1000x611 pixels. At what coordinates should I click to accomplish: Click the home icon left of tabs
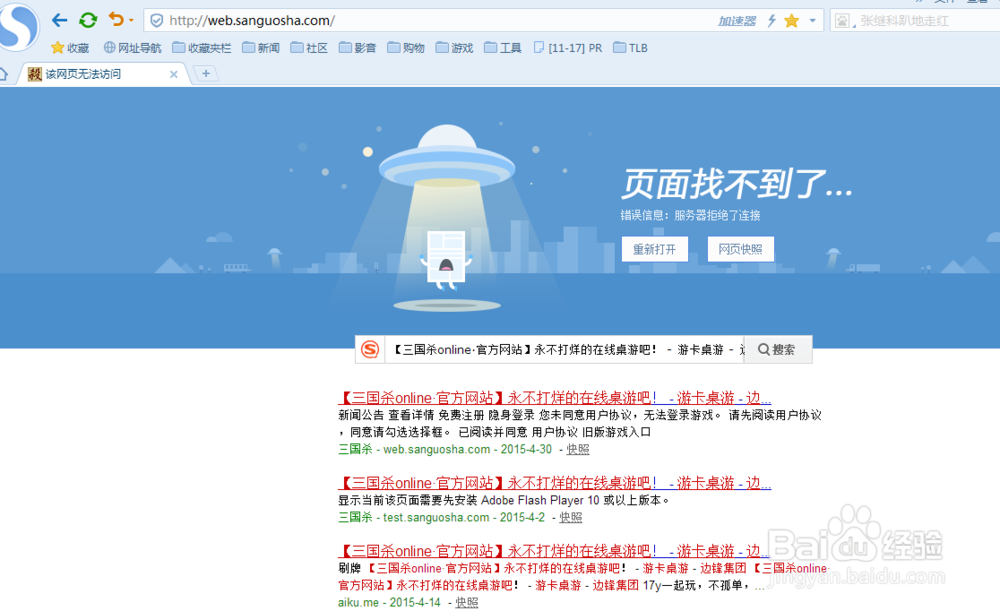[x=4, y=75]
